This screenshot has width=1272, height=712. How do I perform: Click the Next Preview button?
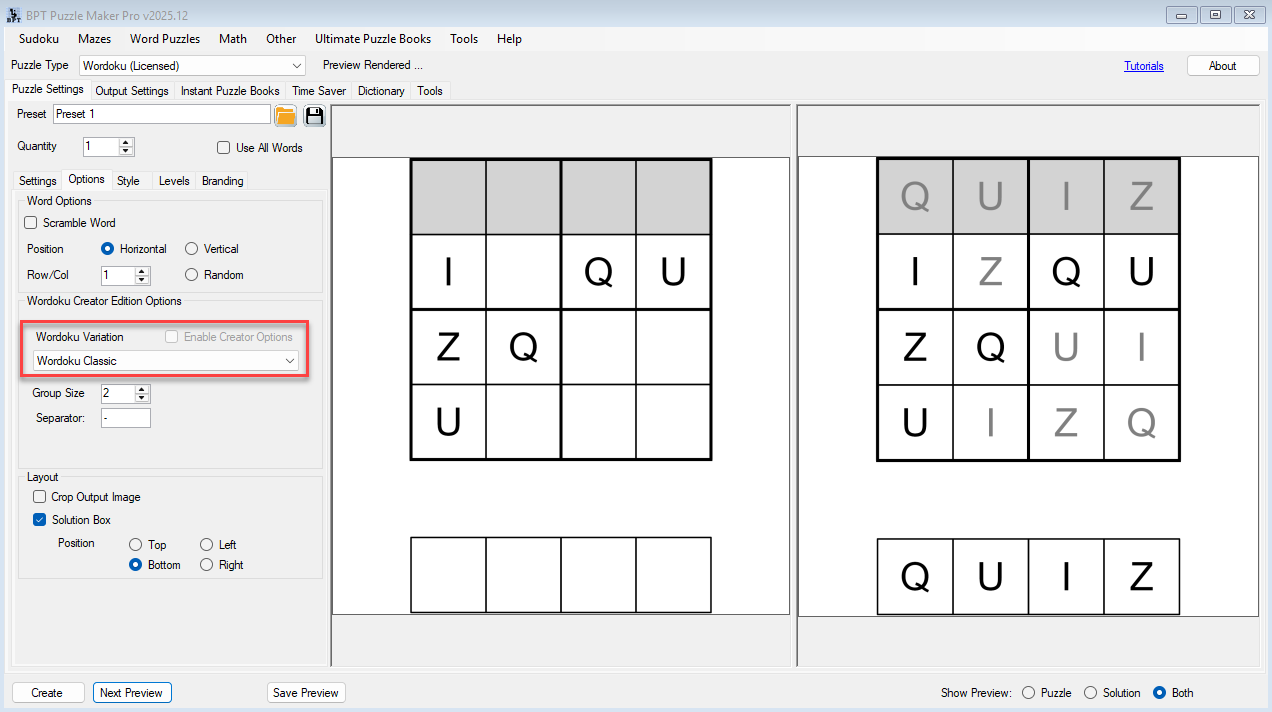(x=132, y=693)
